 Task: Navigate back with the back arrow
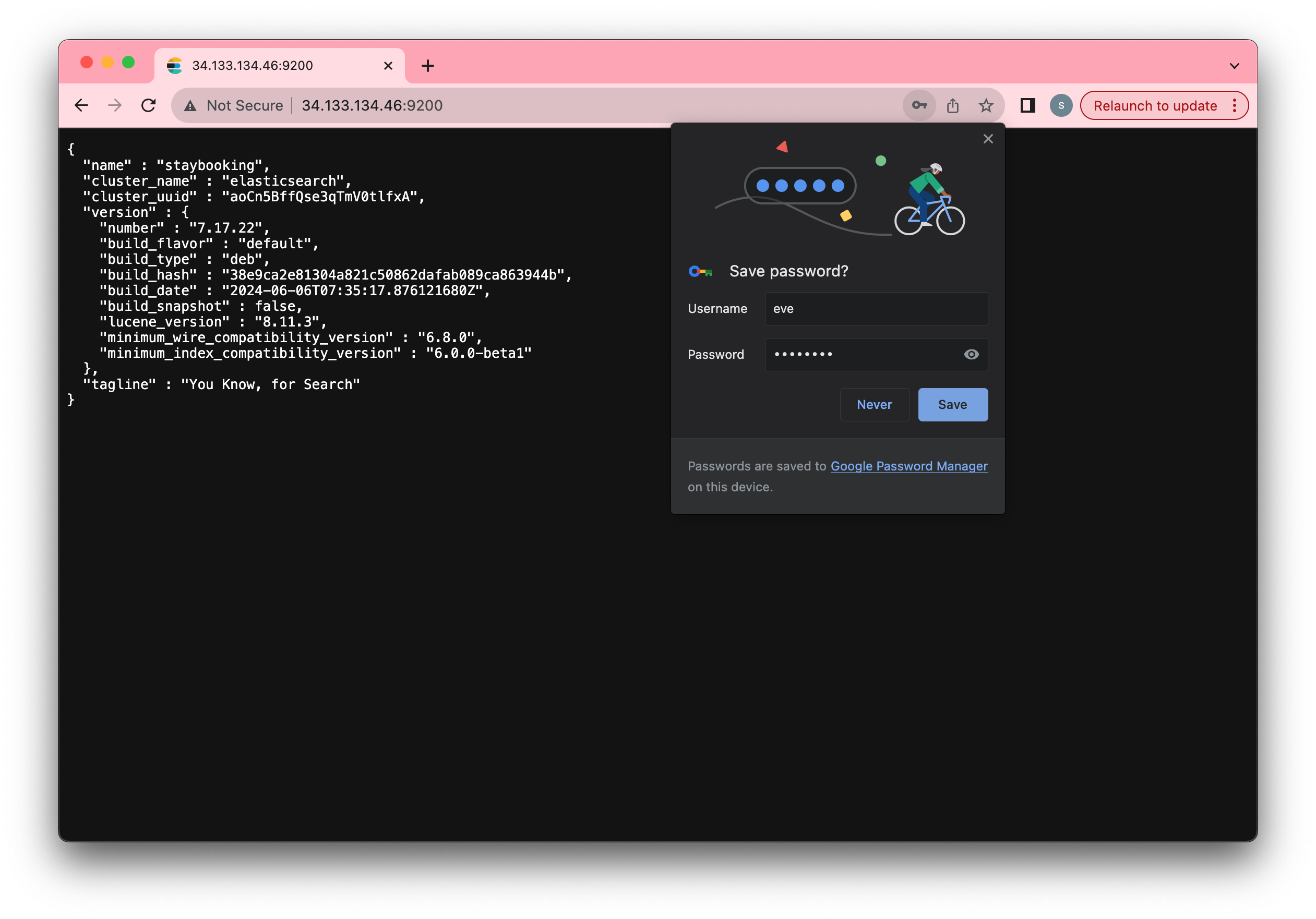coord(81,105)
